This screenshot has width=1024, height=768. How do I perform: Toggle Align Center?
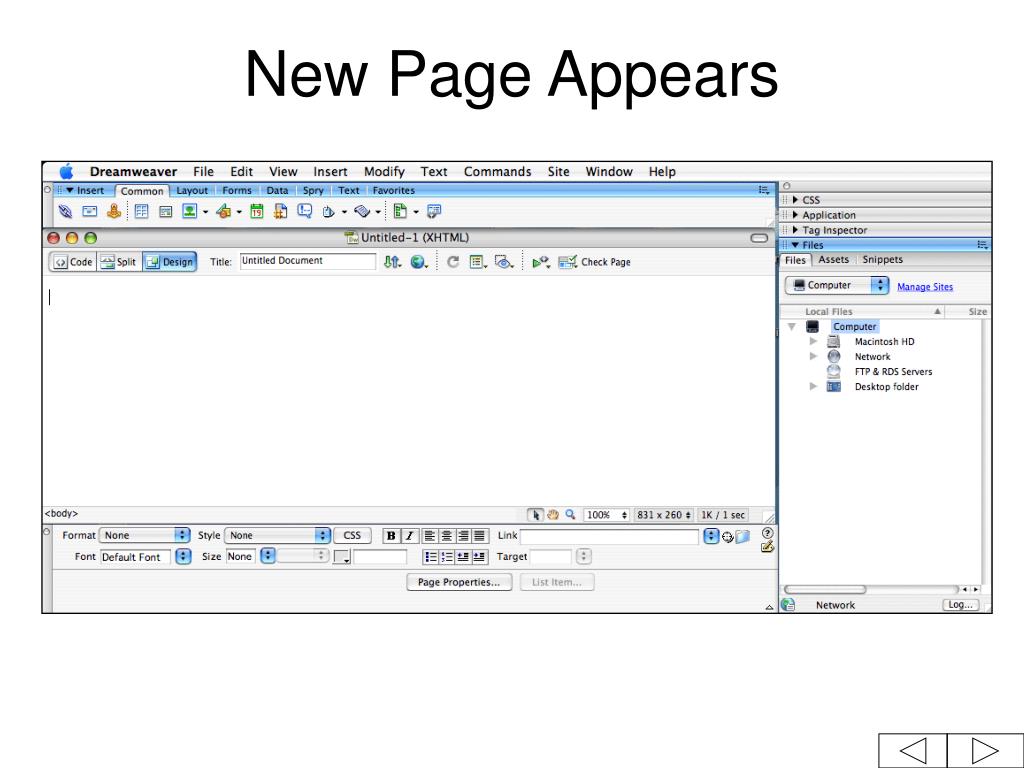(446, 536)
